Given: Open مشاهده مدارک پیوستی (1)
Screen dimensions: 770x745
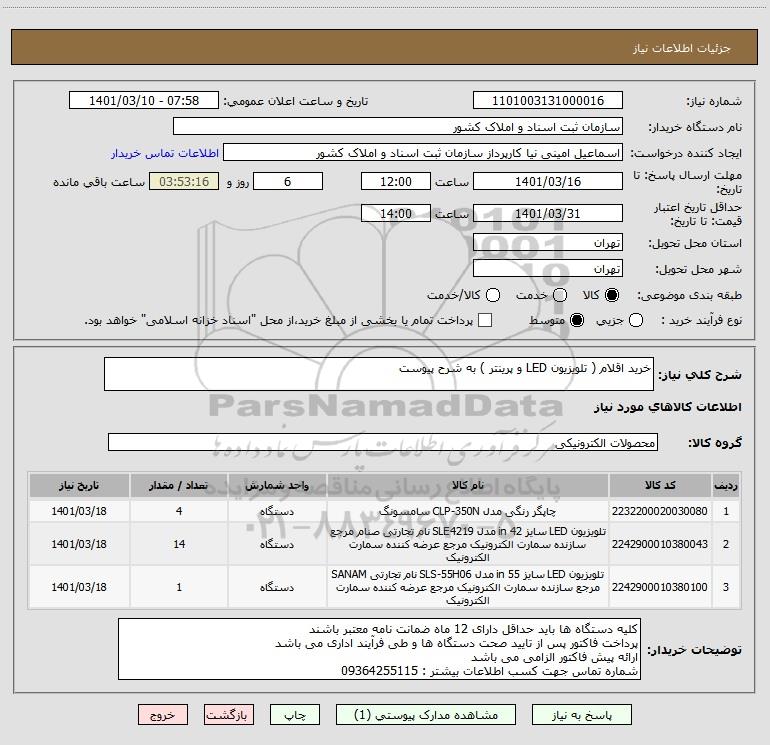Looking at the screenshot, I should coord(426,715).
